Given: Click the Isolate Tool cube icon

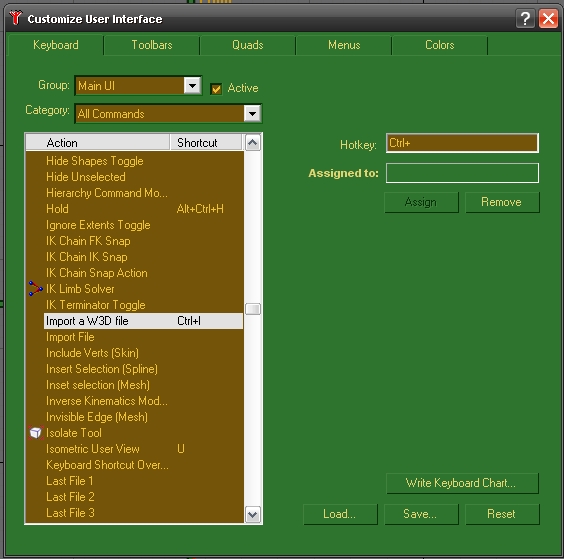Looking at the screenshot, I should pos(36,433).
